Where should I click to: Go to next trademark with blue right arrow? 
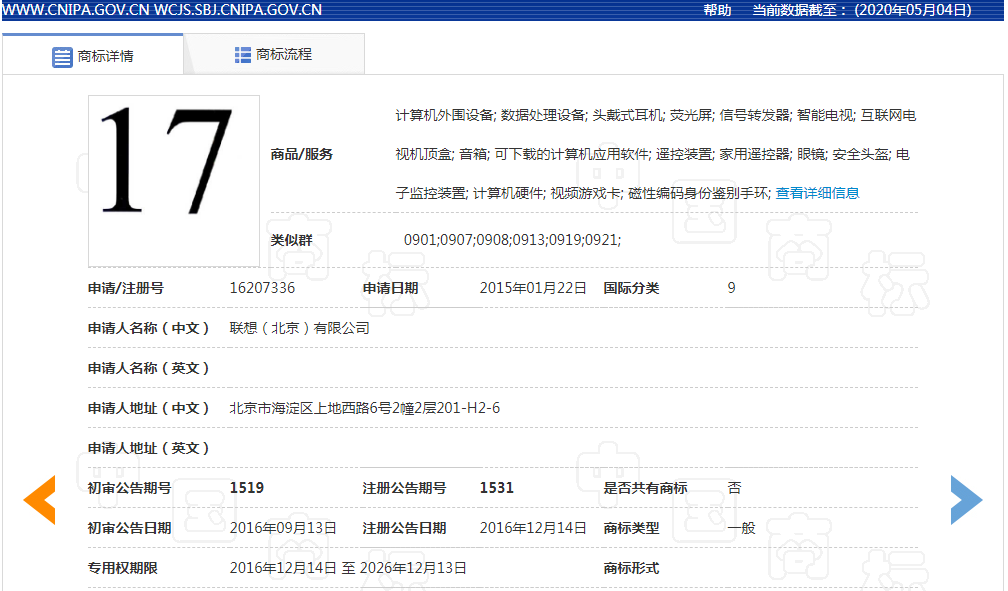pos(965,500)
